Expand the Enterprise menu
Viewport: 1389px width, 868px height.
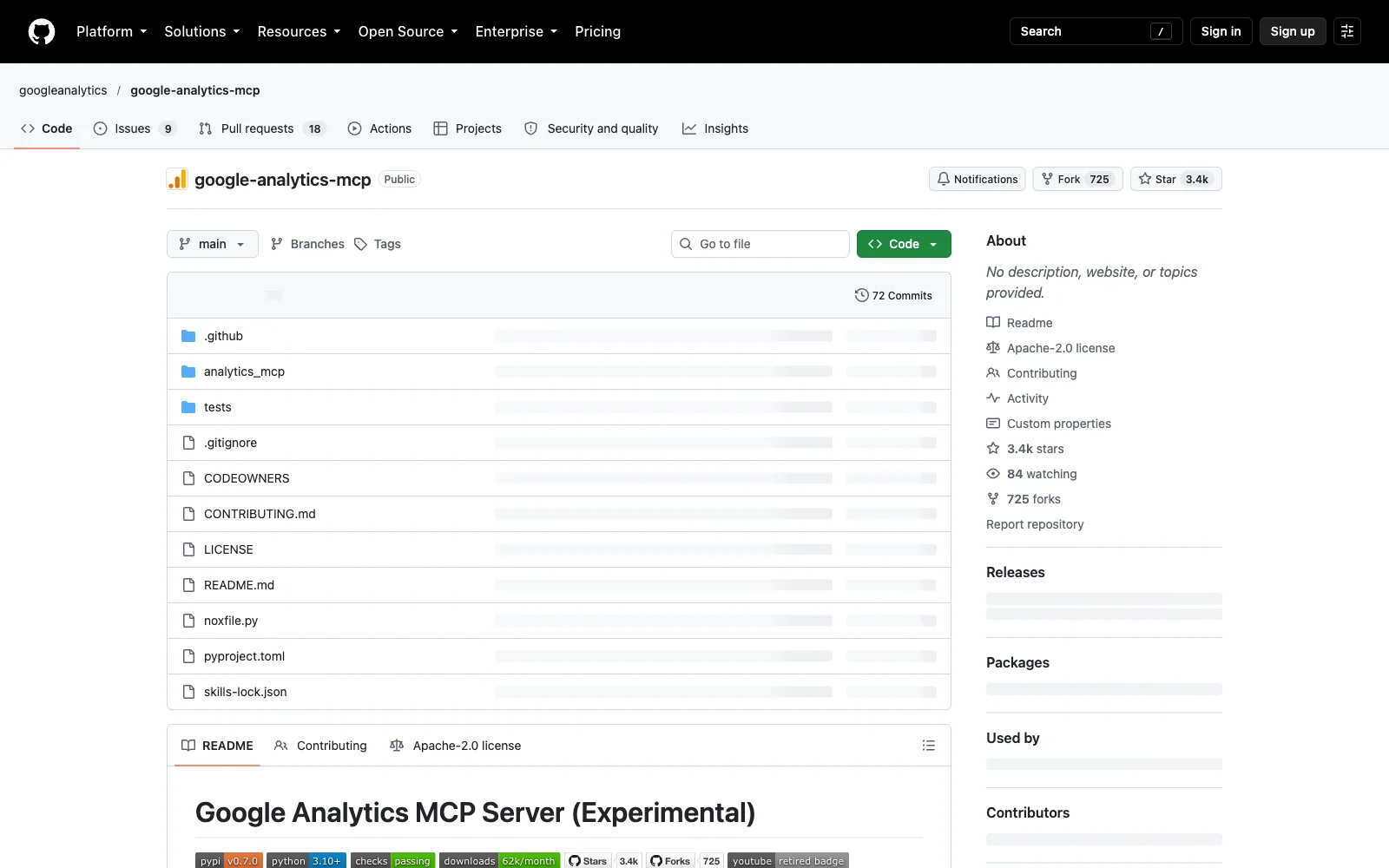click(517, 31)
